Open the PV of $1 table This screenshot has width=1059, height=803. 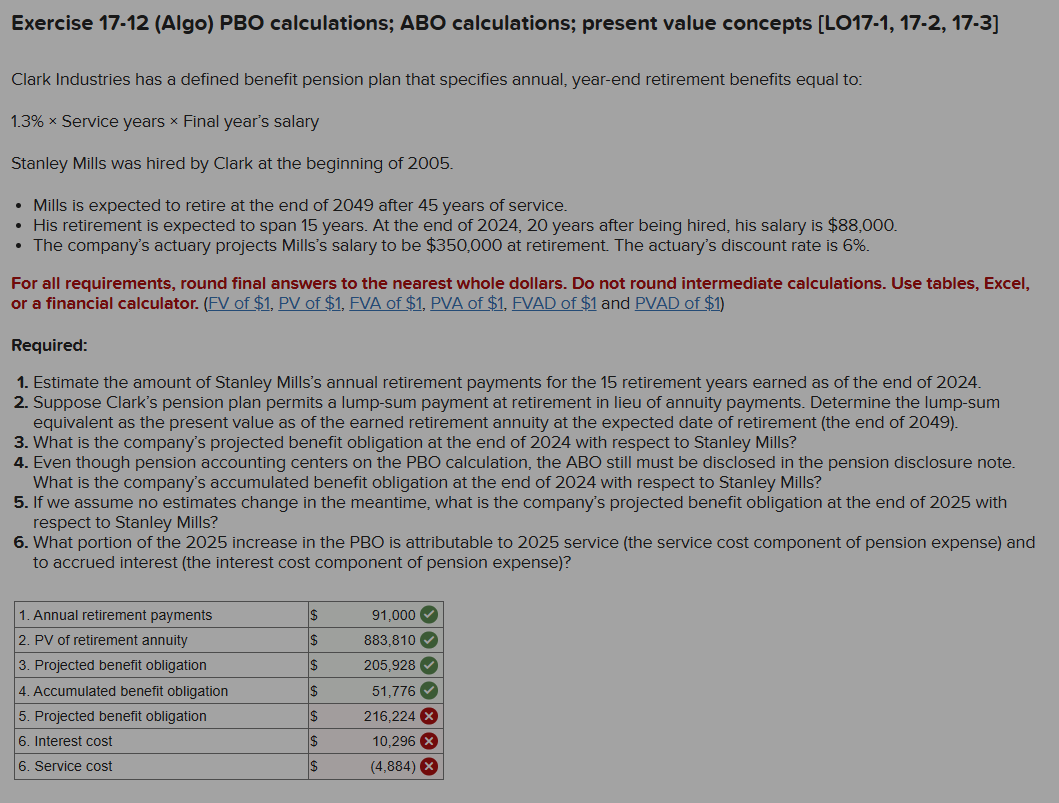point(309,303)
